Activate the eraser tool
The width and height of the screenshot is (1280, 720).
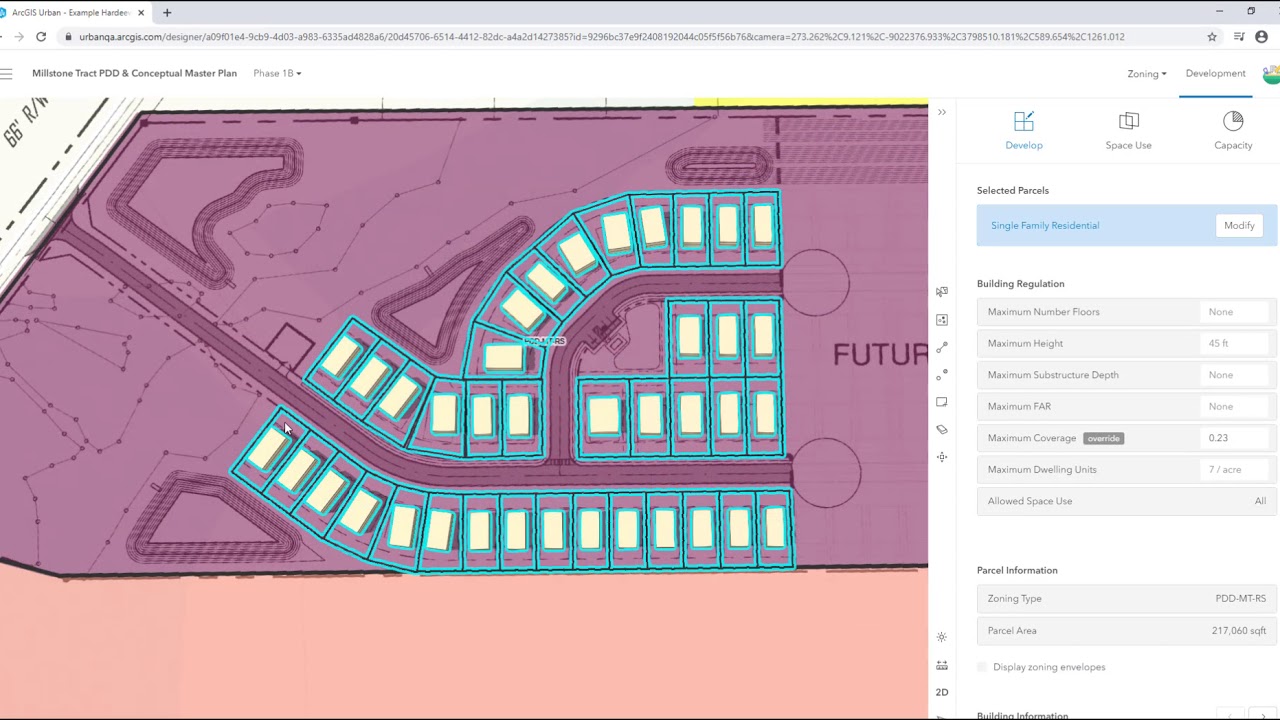tap(941, 430)
